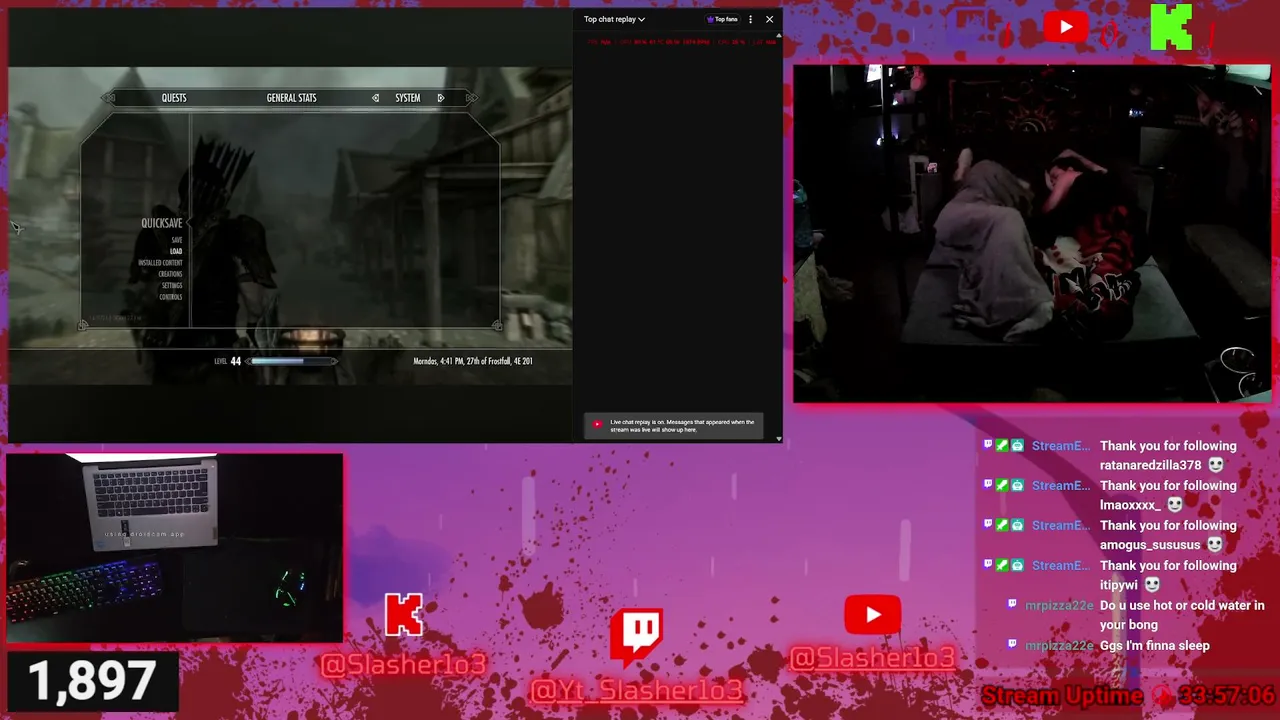Click bot badge on ratanaredzilla378 message
Viewport: 1280px width, 720px height.
1017,446
